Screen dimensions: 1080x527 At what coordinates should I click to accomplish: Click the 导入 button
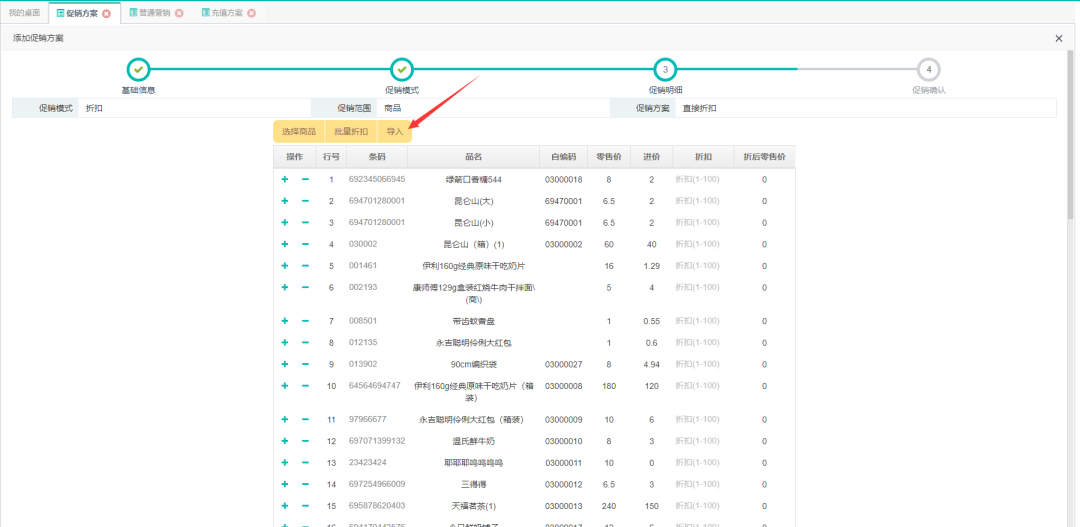click(395, 131)
